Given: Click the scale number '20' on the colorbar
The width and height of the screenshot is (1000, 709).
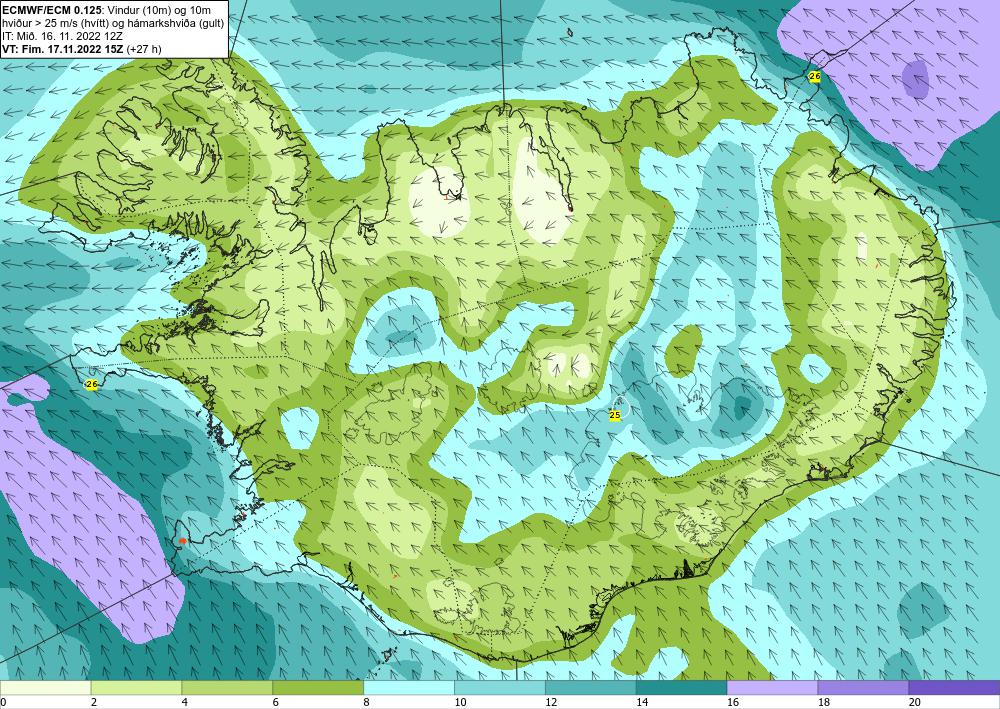Looking at the screenshot, I should pyautogui.click(x=915, y=703).
